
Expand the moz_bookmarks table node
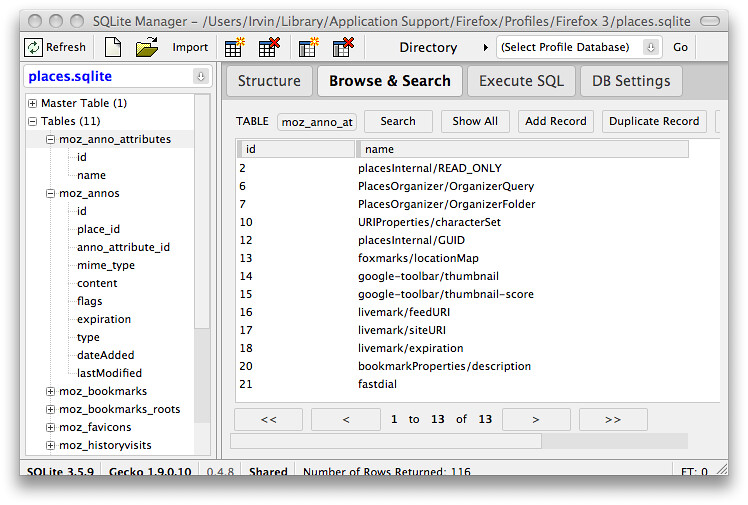click(50, 391)
